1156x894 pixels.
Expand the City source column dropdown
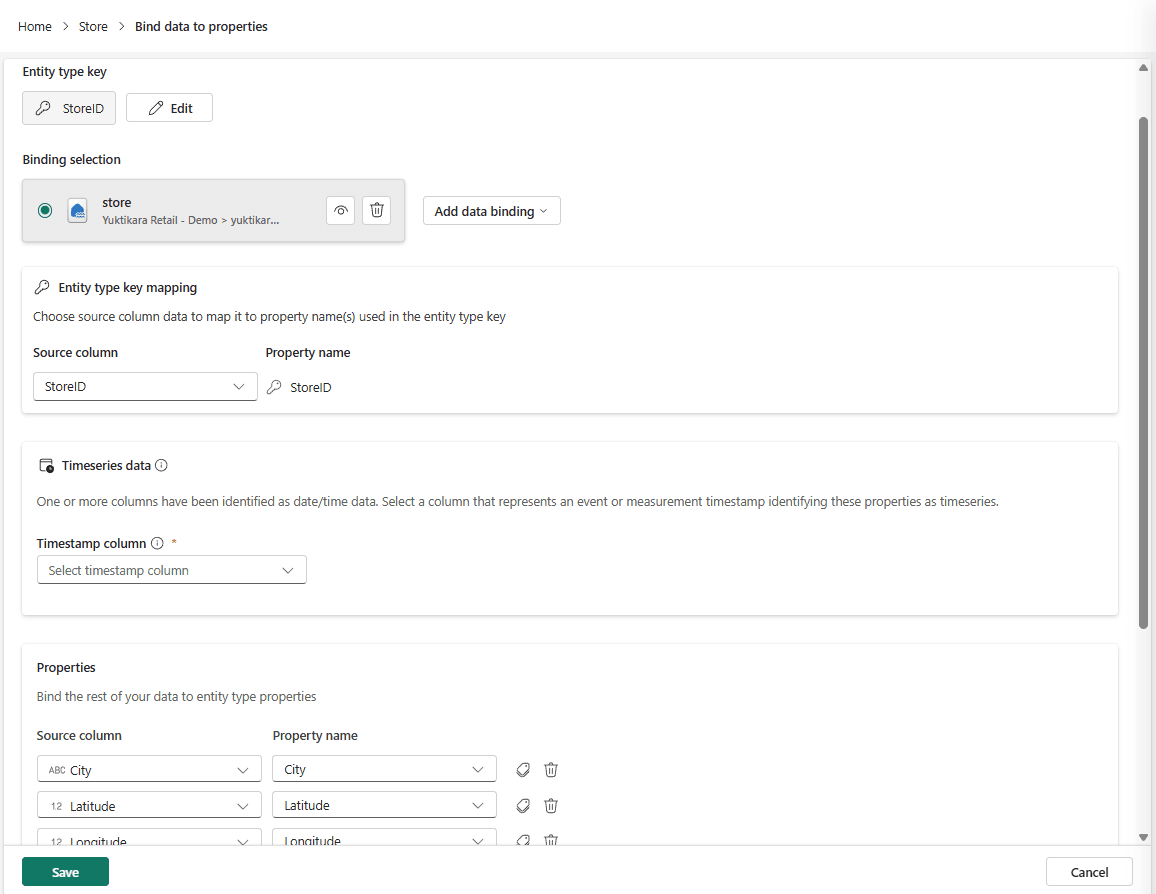[150, 769]
